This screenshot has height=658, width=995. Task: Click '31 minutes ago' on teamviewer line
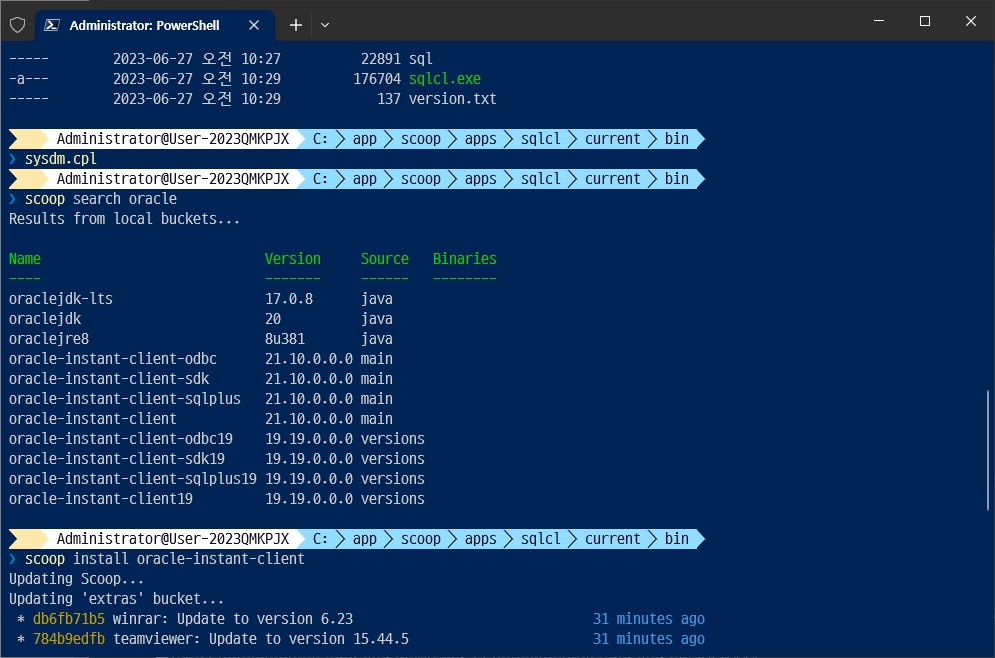(x=649, y=639)
